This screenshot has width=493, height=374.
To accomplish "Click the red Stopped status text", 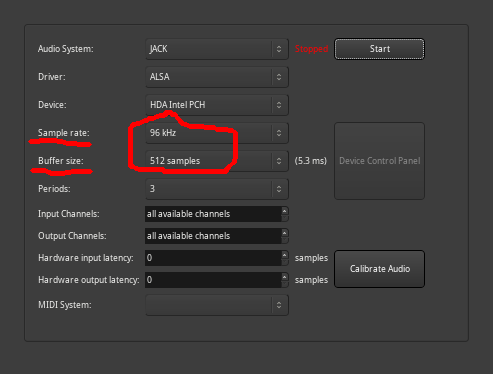I will [x=311, y=49].
